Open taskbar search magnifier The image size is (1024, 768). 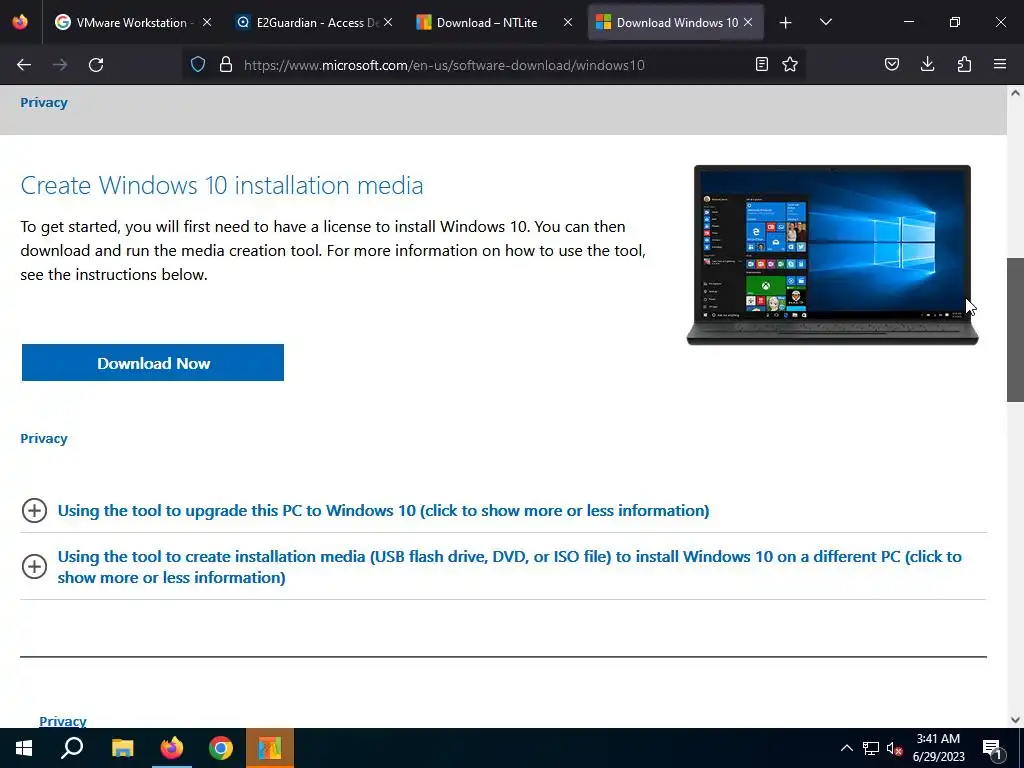coord(72,748)
